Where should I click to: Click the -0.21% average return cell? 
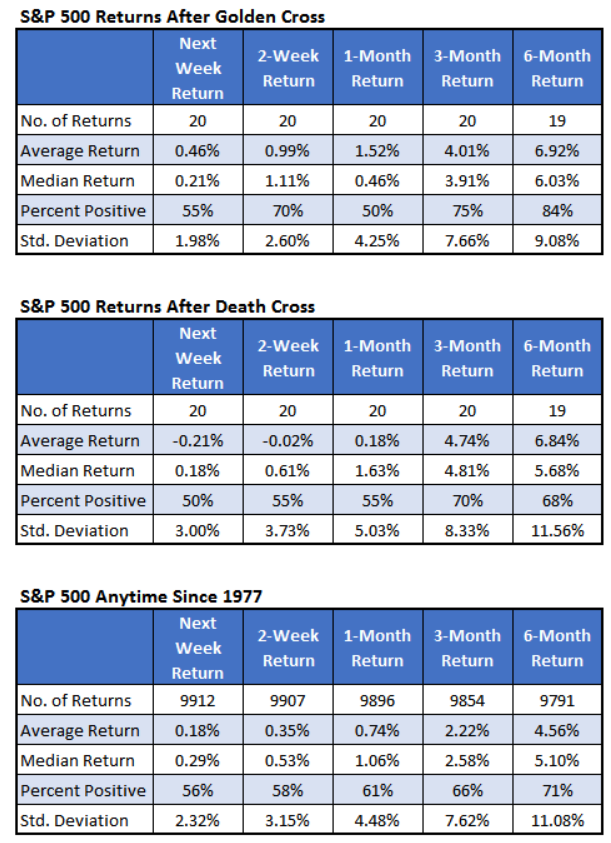pyautogui.click(x=198, y=441)
